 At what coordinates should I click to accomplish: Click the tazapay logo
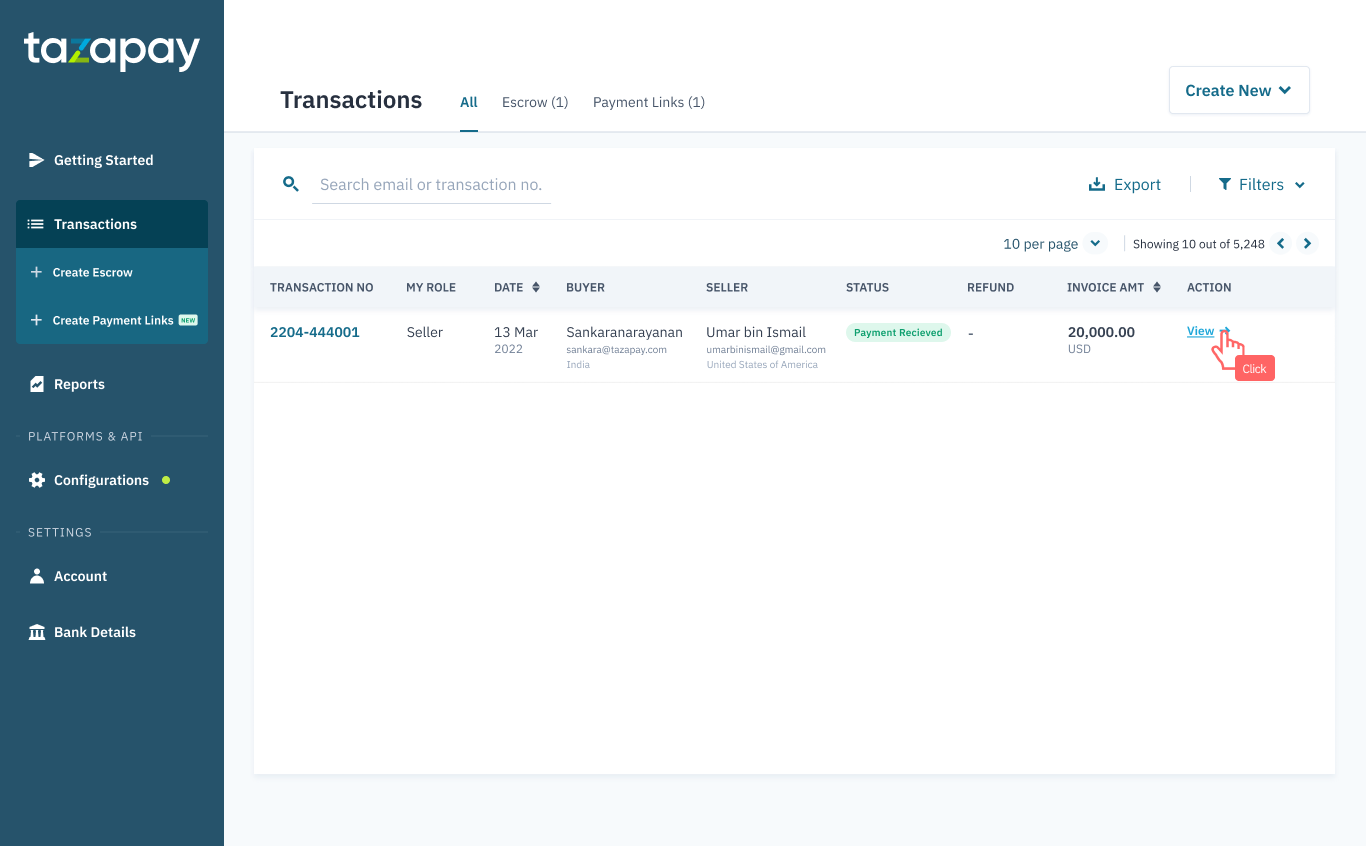[x=112, y=51]
